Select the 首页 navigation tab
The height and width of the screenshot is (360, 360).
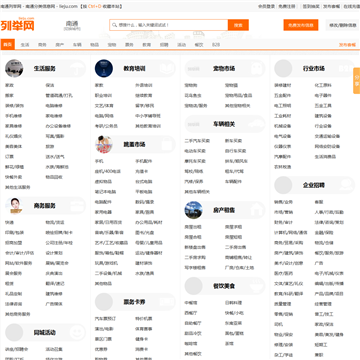(8, 44)
